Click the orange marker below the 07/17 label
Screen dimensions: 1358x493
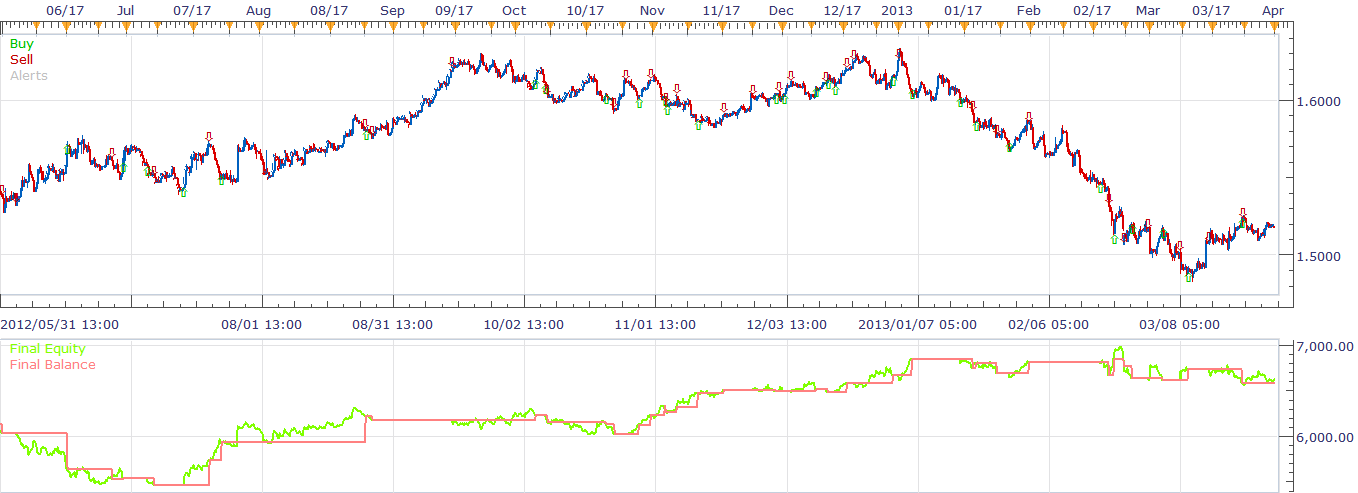[x=192, y=26]
